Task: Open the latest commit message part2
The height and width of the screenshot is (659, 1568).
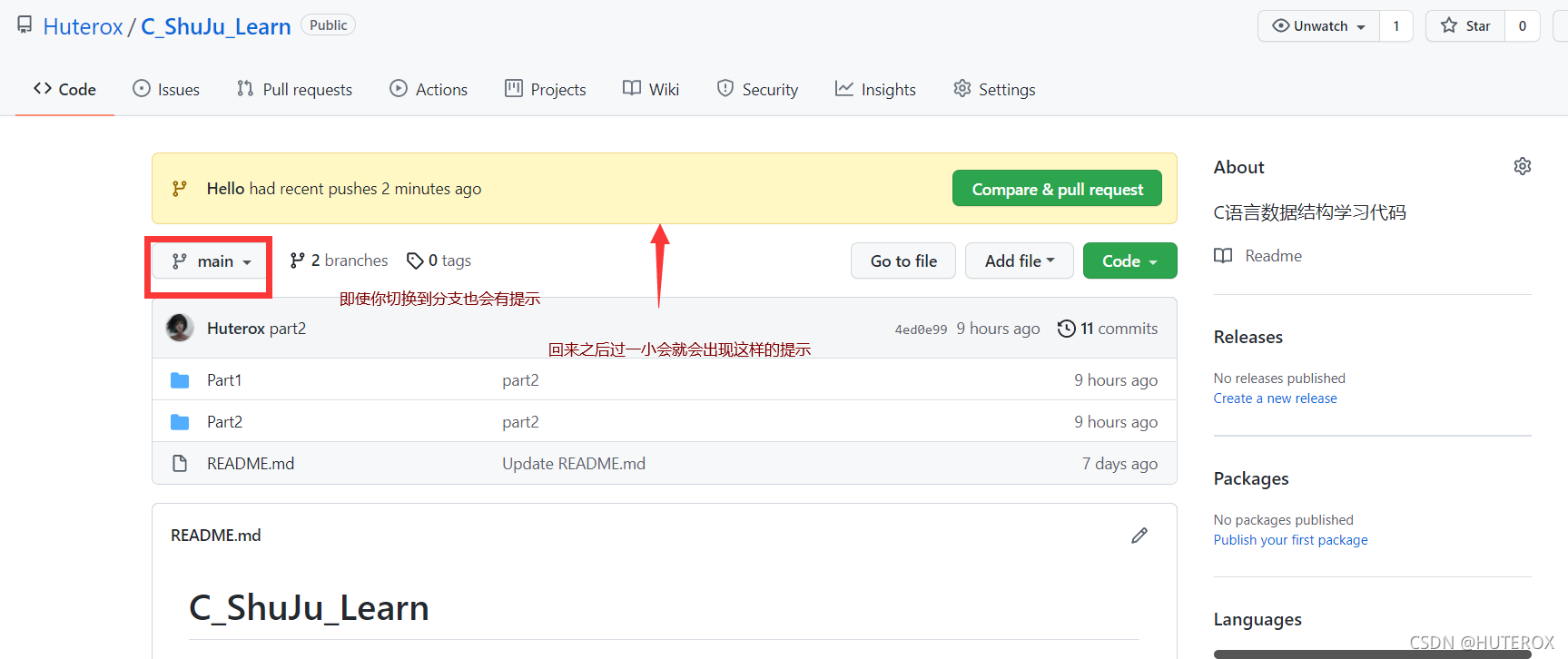Action: coord(288,329)
